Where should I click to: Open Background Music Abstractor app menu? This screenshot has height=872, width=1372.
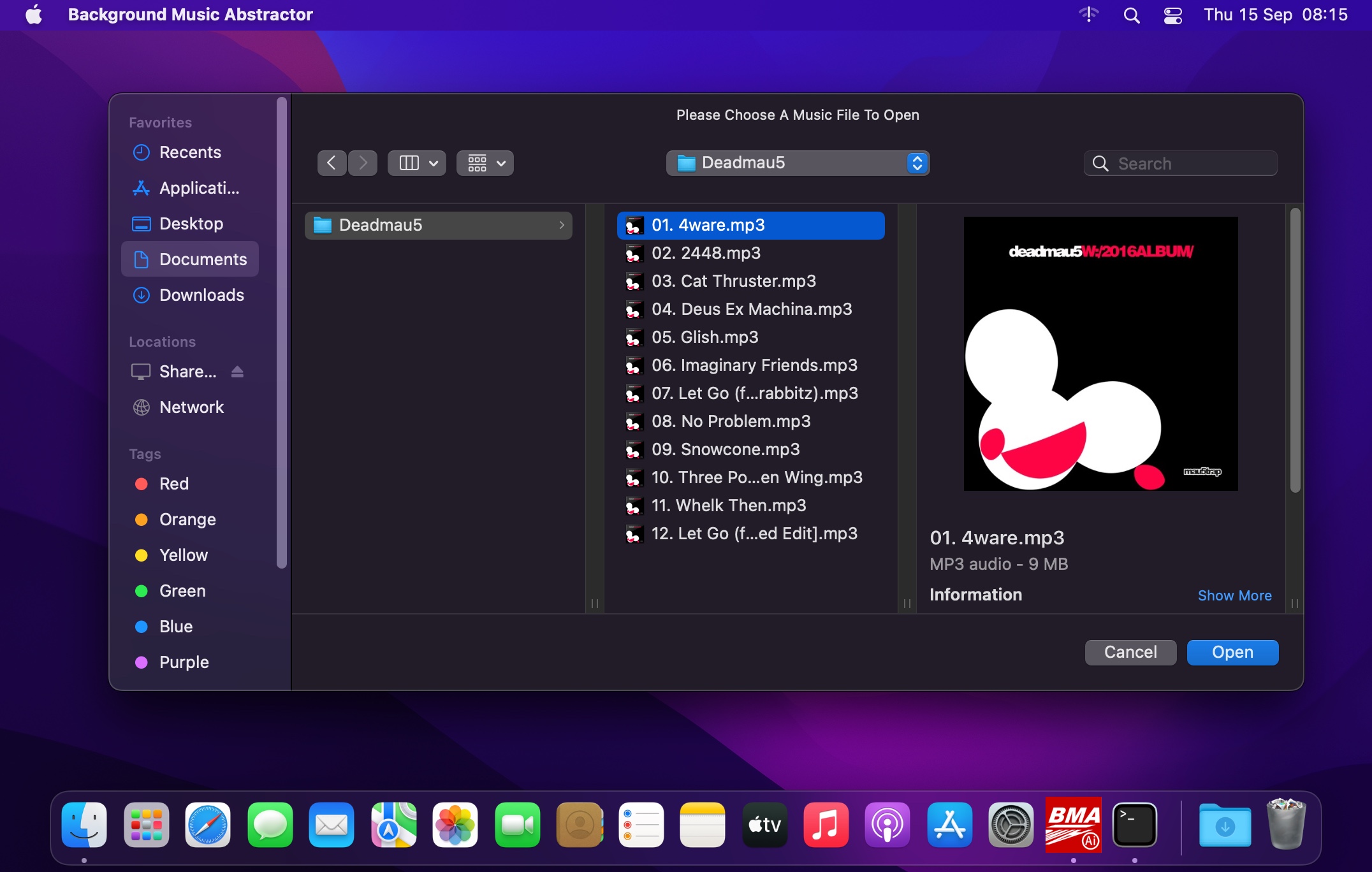190,15
